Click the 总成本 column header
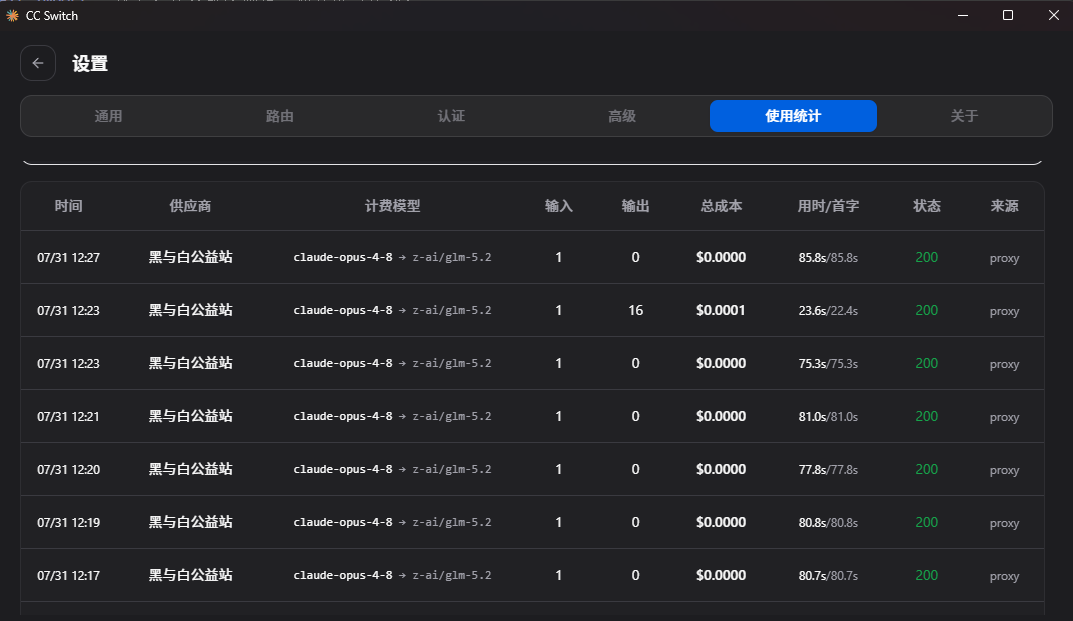1073x621 pixels. click(x=721, y=206)
